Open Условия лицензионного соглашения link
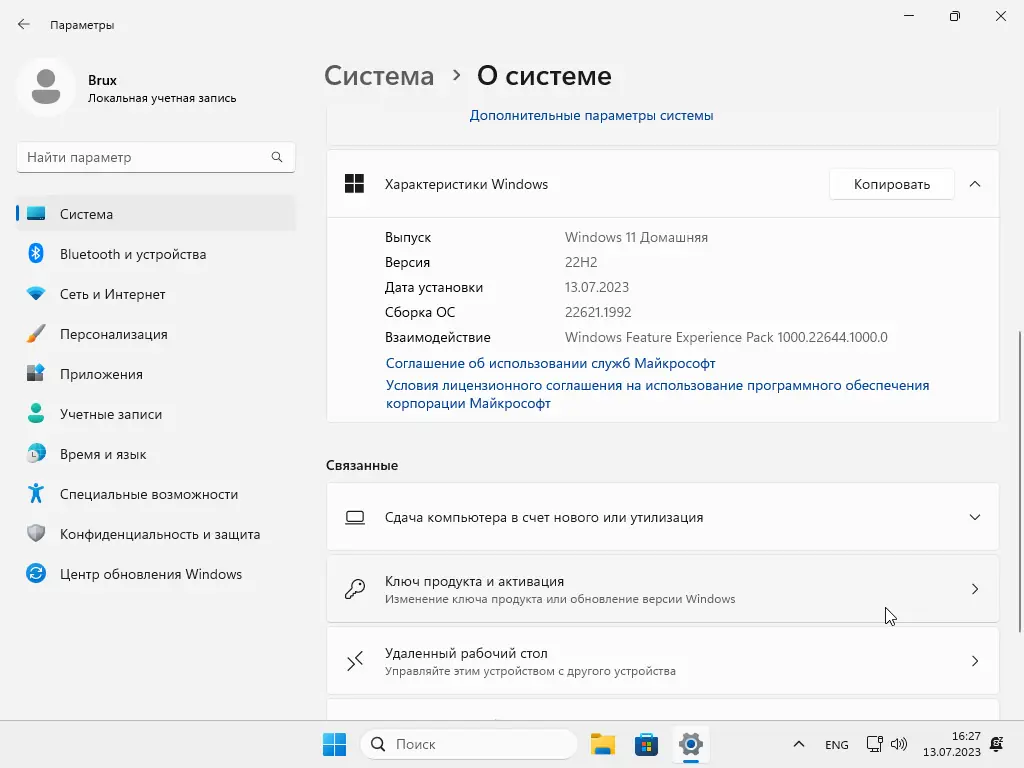The height and width of the screenshot is (768, 1024). [x=657, y=394]
